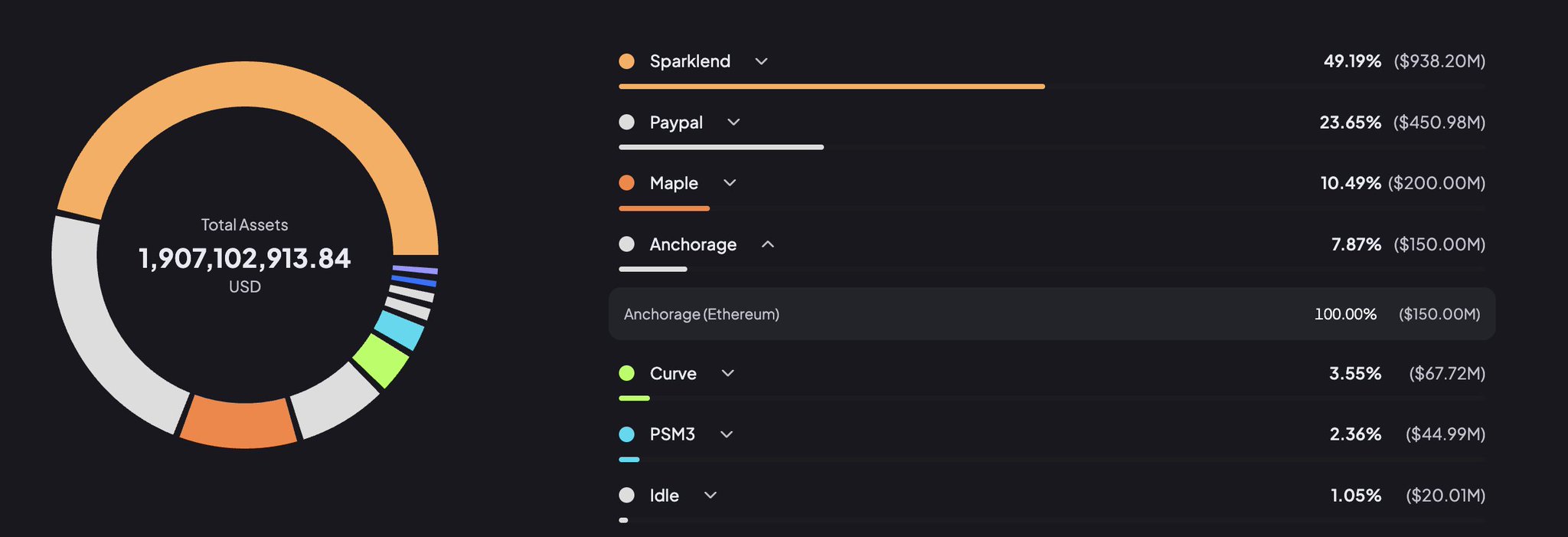Click the Paypal legend dot

coord(626,122)
